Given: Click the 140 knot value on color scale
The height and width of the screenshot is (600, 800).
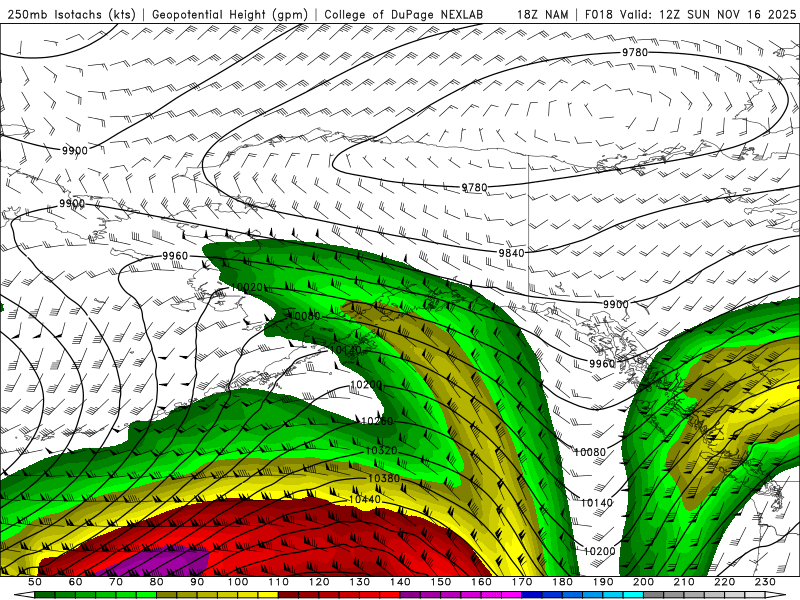Looking at the screenshot, I should [401, 582].
